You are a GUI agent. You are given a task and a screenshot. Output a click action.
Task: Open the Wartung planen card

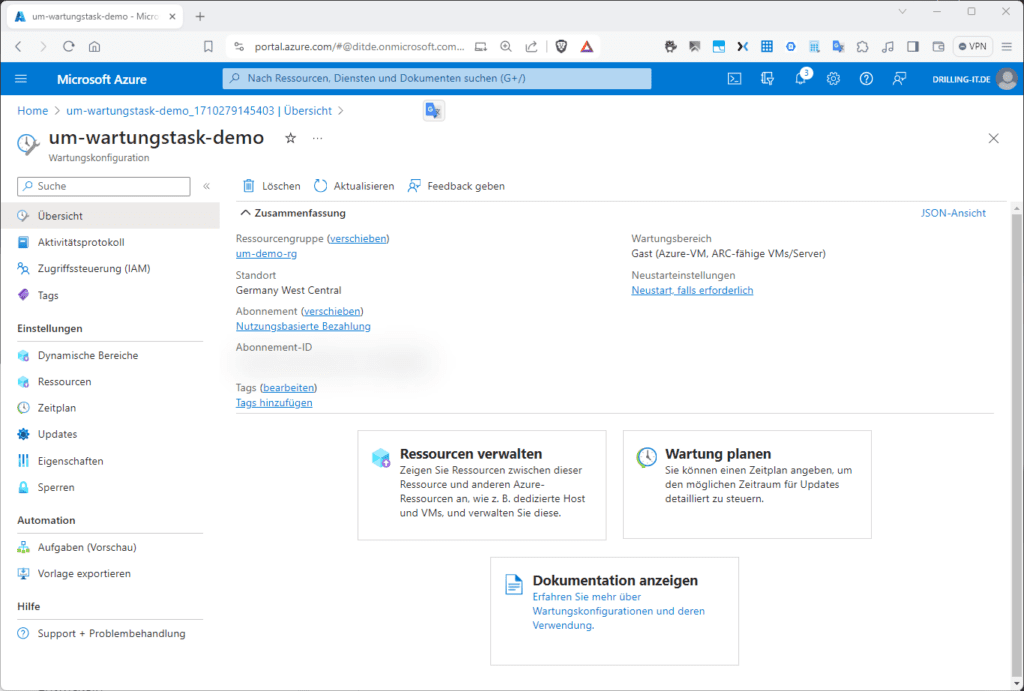(x=747, y=484)
